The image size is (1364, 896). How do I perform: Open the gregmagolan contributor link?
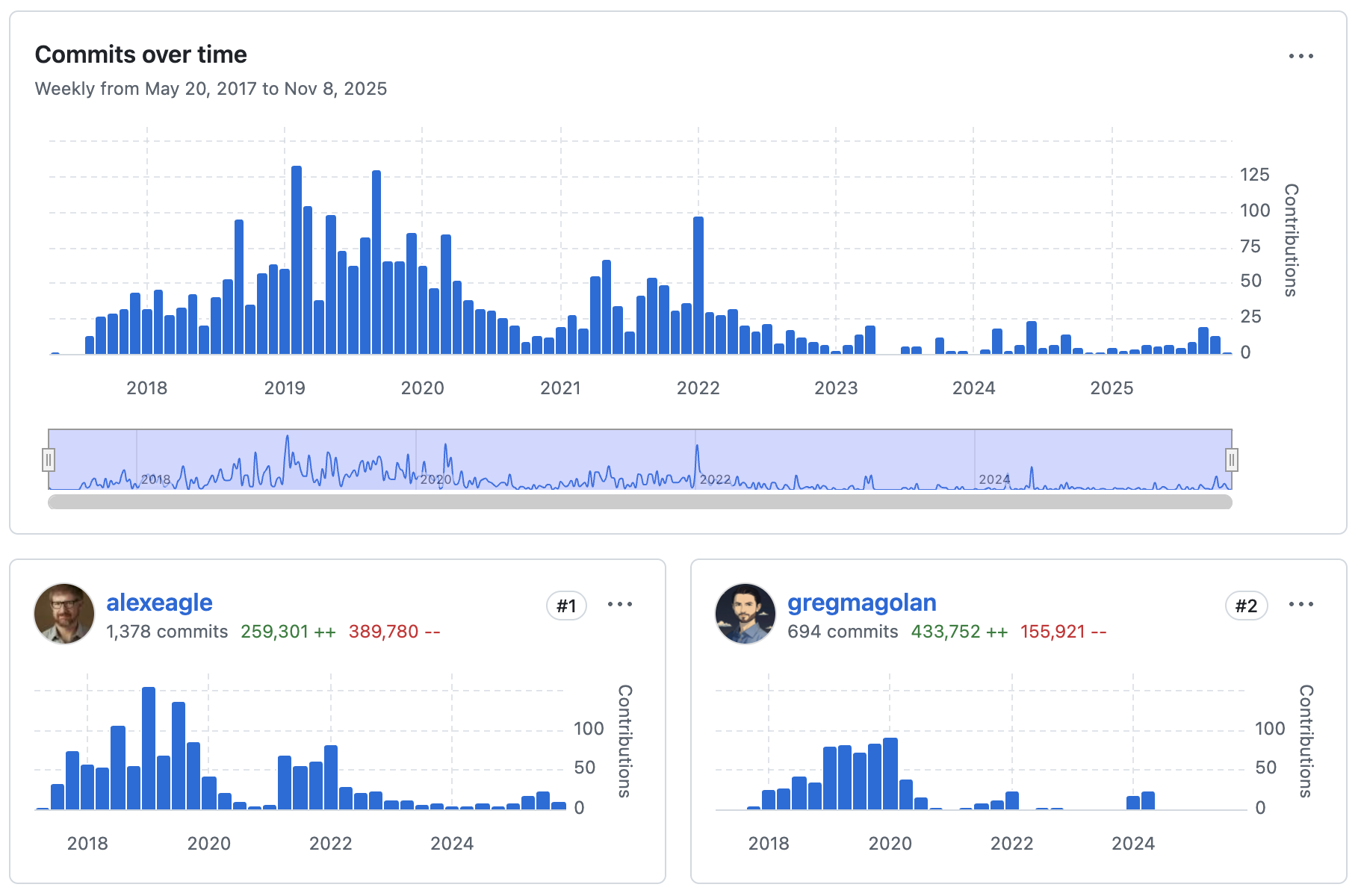point(861,603)
